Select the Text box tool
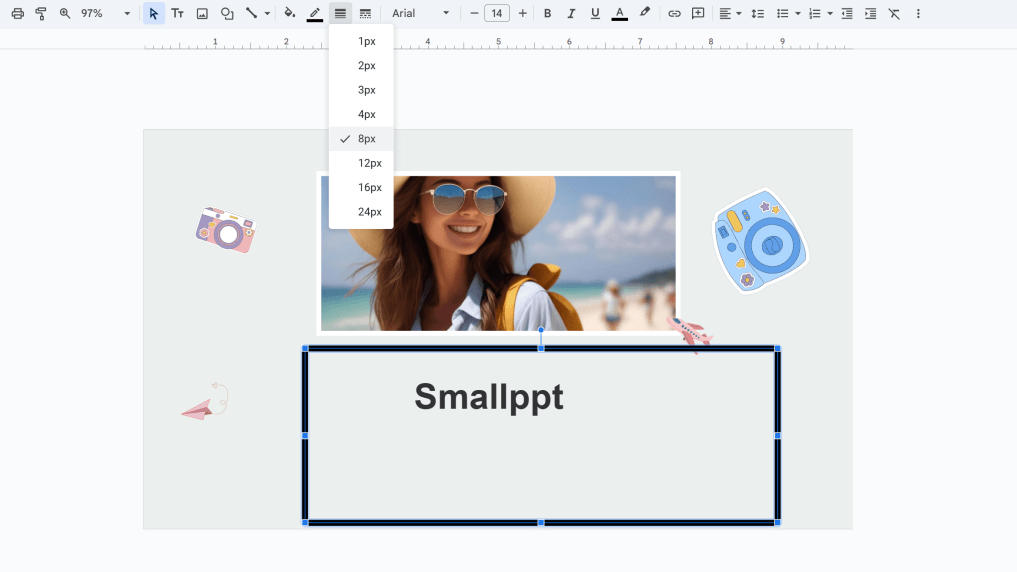The width and height of the screenshot is (1017, 572). [x=177, y=13]
